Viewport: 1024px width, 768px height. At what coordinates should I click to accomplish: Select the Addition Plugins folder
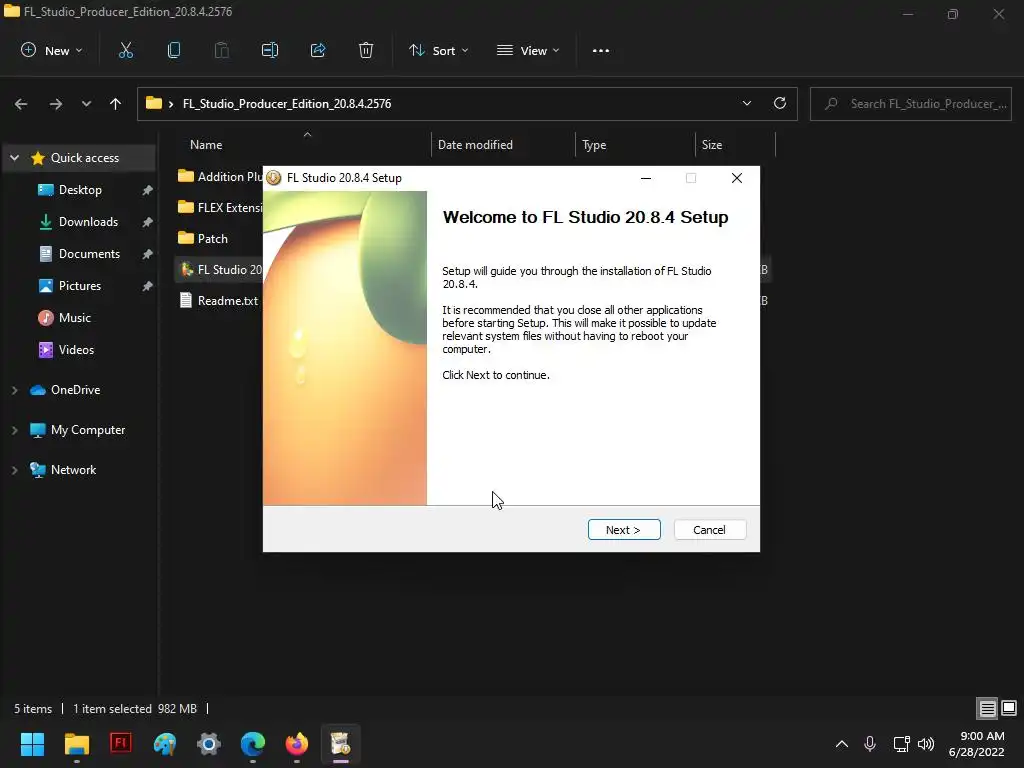[219, 177]
